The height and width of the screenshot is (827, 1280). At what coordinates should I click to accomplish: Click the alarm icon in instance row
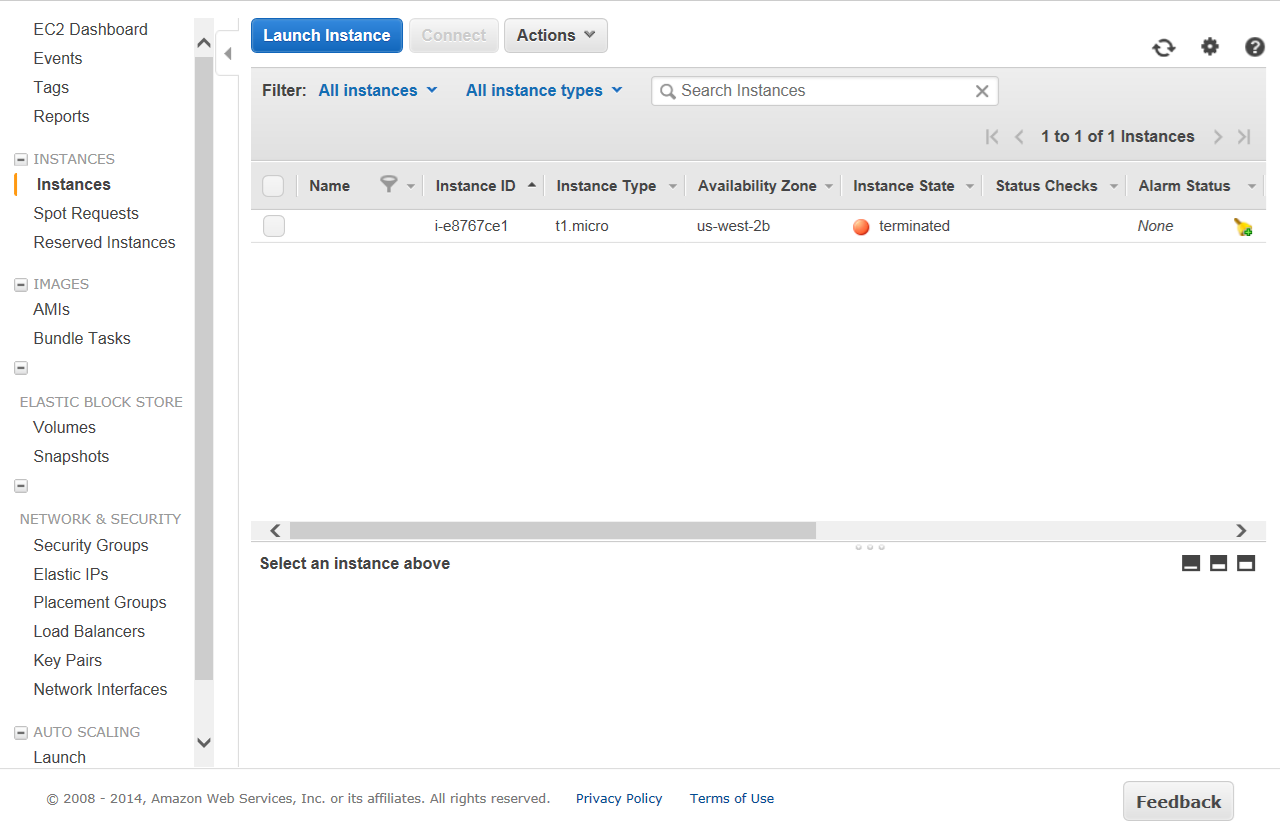tap(1243, 227)
